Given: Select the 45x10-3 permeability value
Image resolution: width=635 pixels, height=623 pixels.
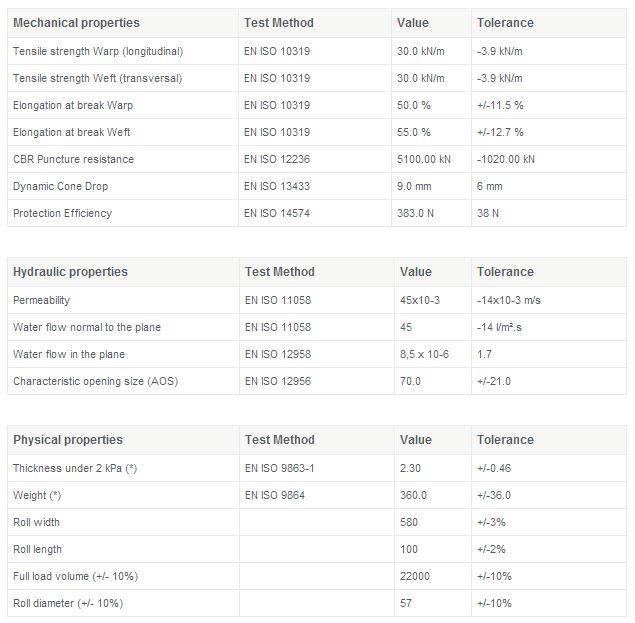Looking at the screenshot, I should [x=422, y=300].
